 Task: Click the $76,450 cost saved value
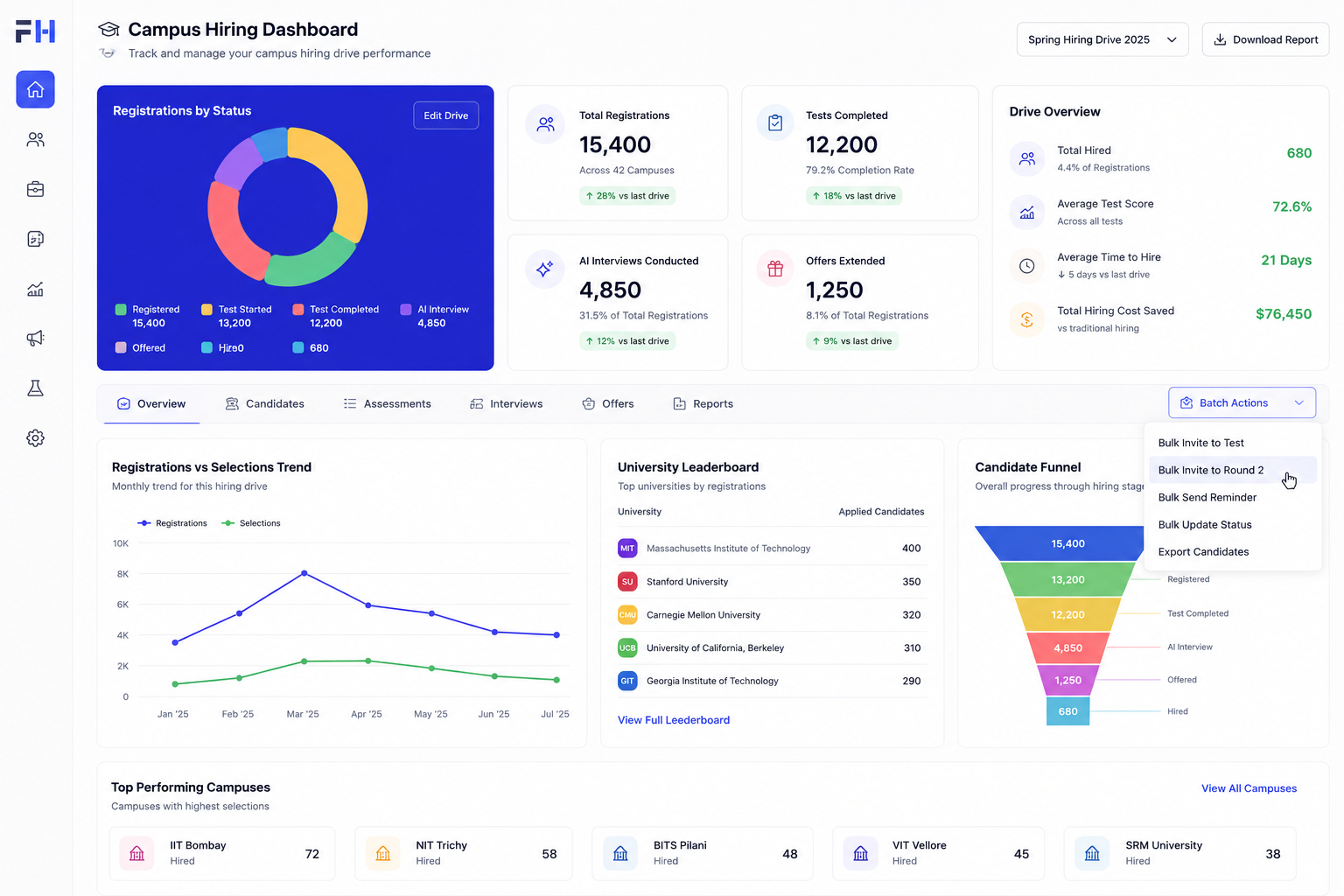[x=1284, y=314]
